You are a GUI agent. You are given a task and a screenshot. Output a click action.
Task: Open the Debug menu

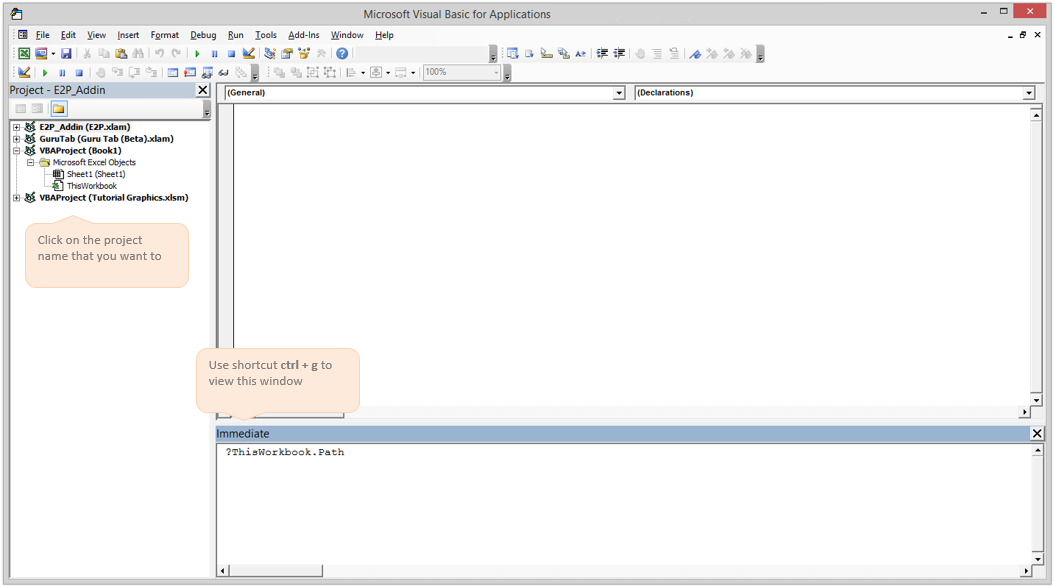click(203, 35)
